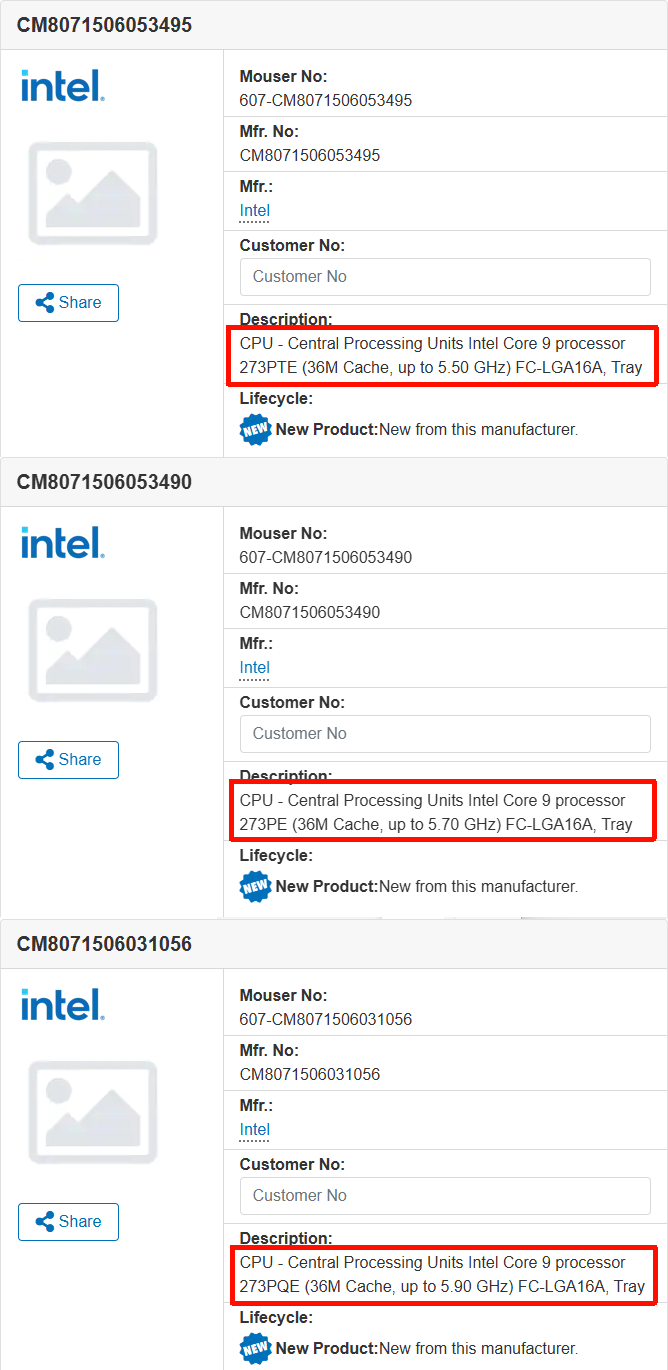Click the CM8071506053490 card heading
668x1370 pixels.
coord(104,482)
